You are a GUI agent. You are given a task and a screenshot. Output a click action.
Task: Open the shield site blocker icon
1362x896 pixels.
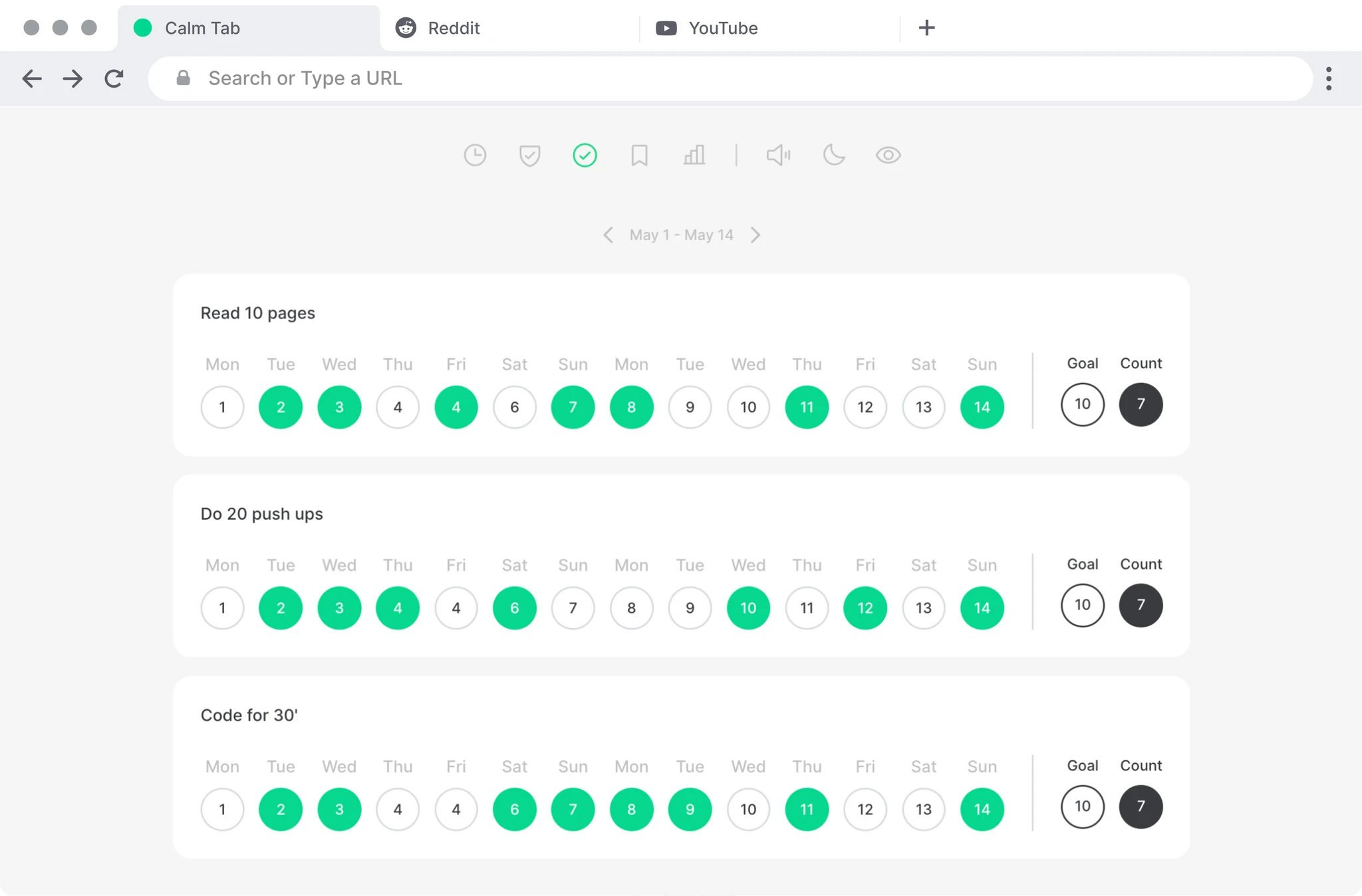(529, 156)
